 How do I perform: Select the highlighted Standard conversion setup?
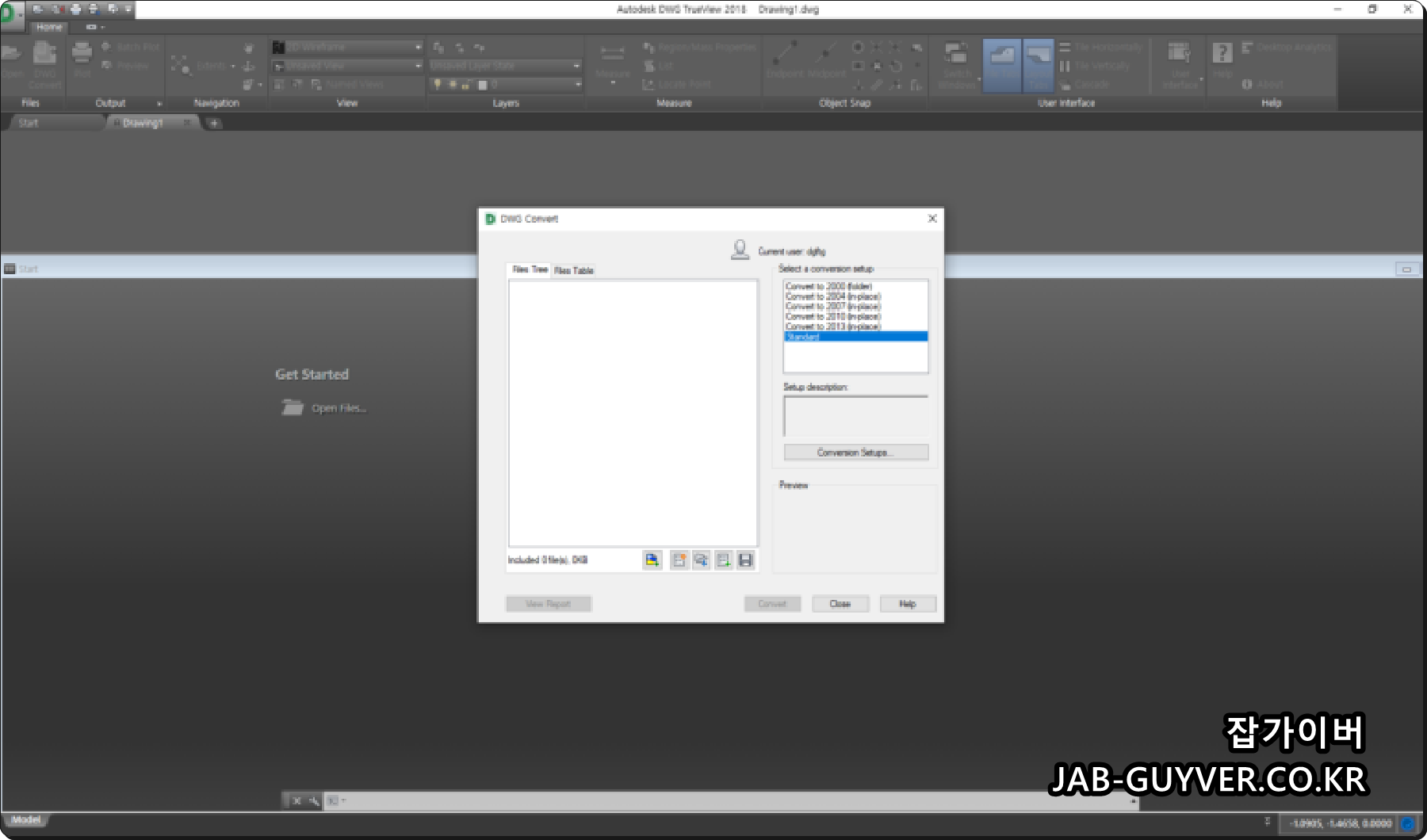tap(855, 337)
